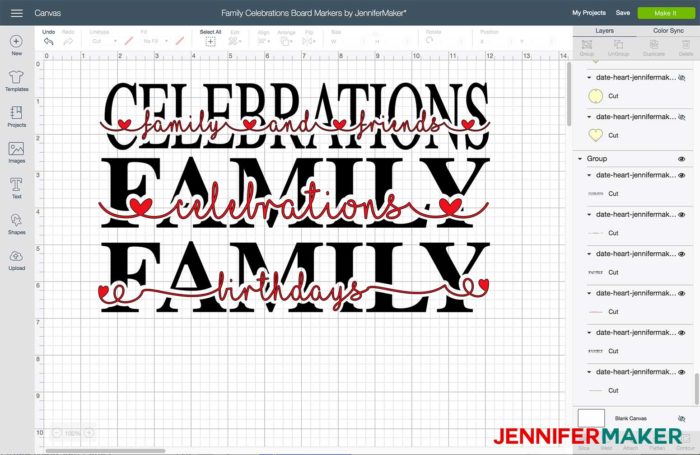
Task: Click the yellow heart layer thumbnail
Action: [596, 135]
